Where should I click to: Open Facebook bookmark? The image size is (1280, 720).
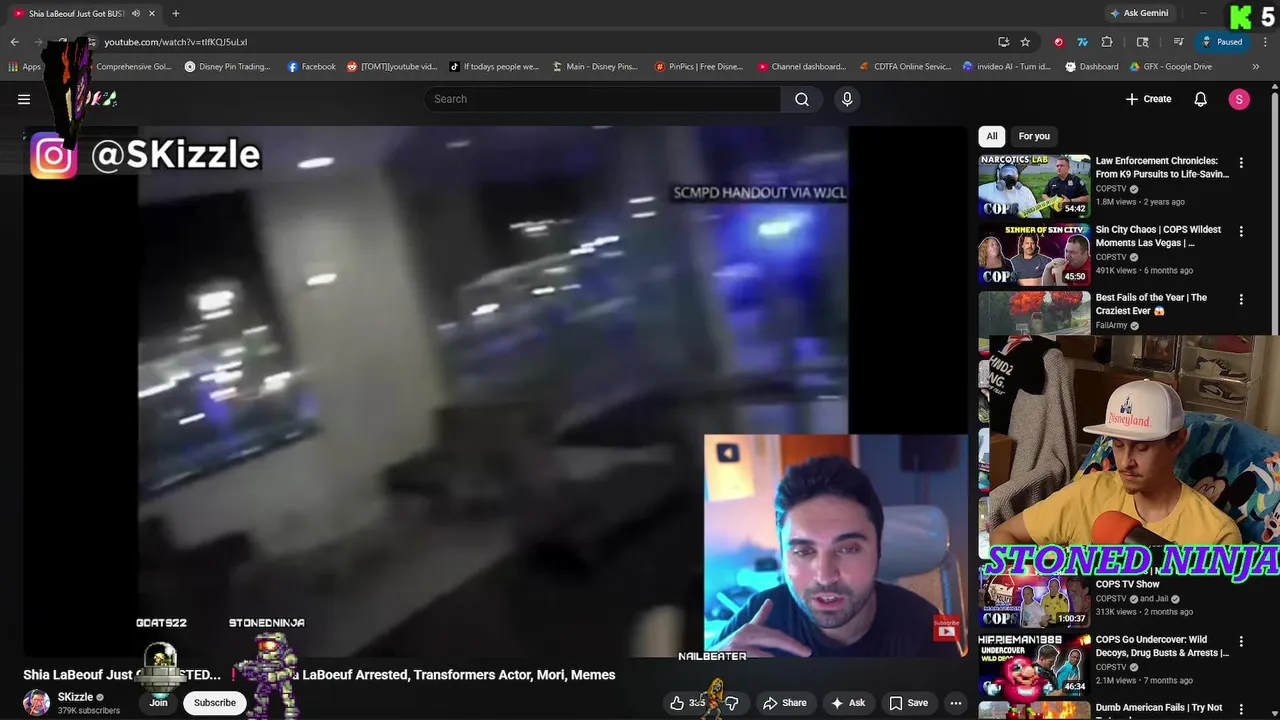311,67
